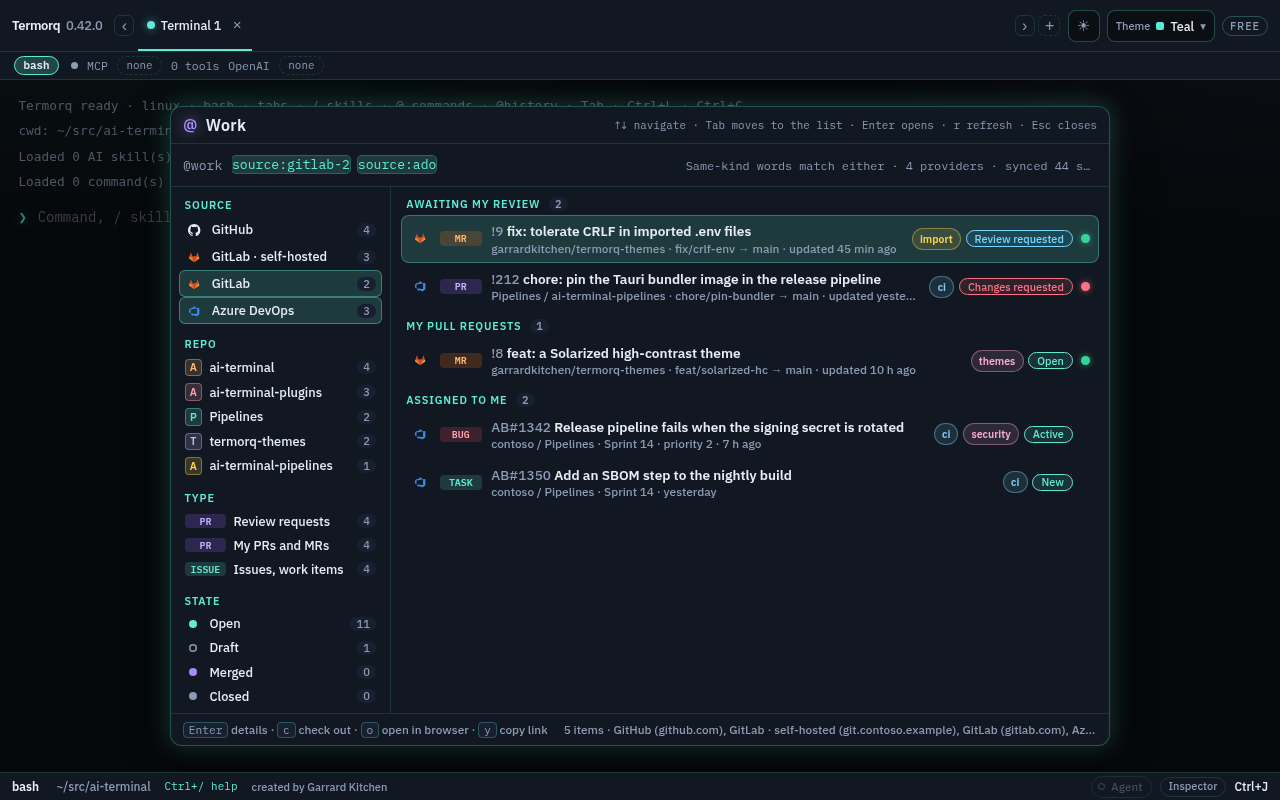Viewport: 1280px width, 800px height.
Task: Click the Azure icon on AB#1350 row
Action: tap(420, 483)
